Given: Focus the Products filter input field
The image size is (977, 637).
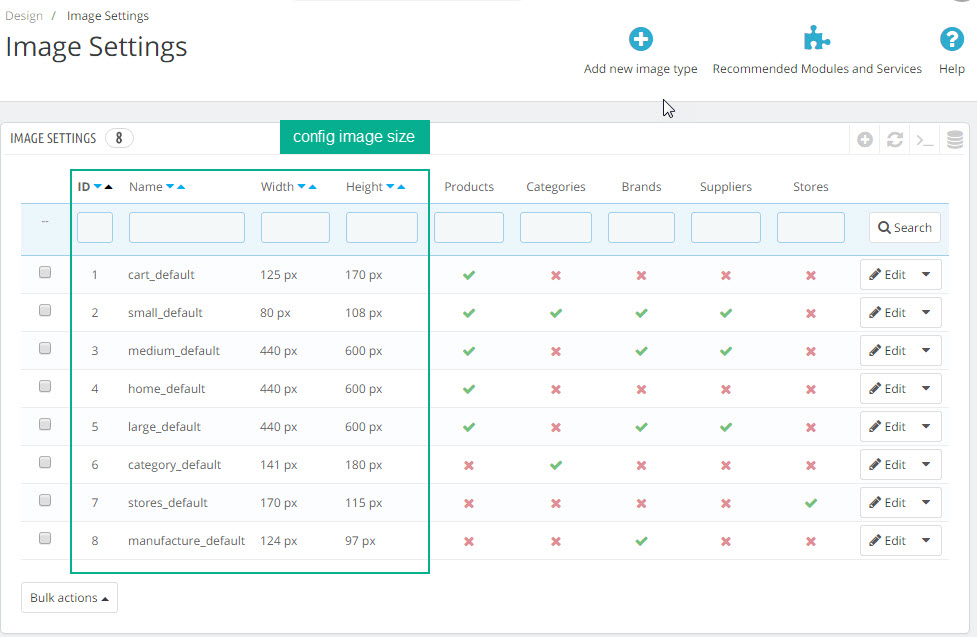Looking at the screenshot, I should pyautogui.click(x=469, y=228).
